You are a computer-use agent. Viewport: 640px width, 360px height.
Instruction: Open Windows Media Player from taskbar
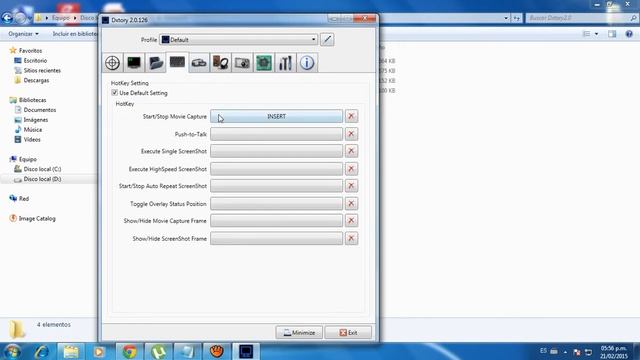pyautogui.click(x=99, y=351)
